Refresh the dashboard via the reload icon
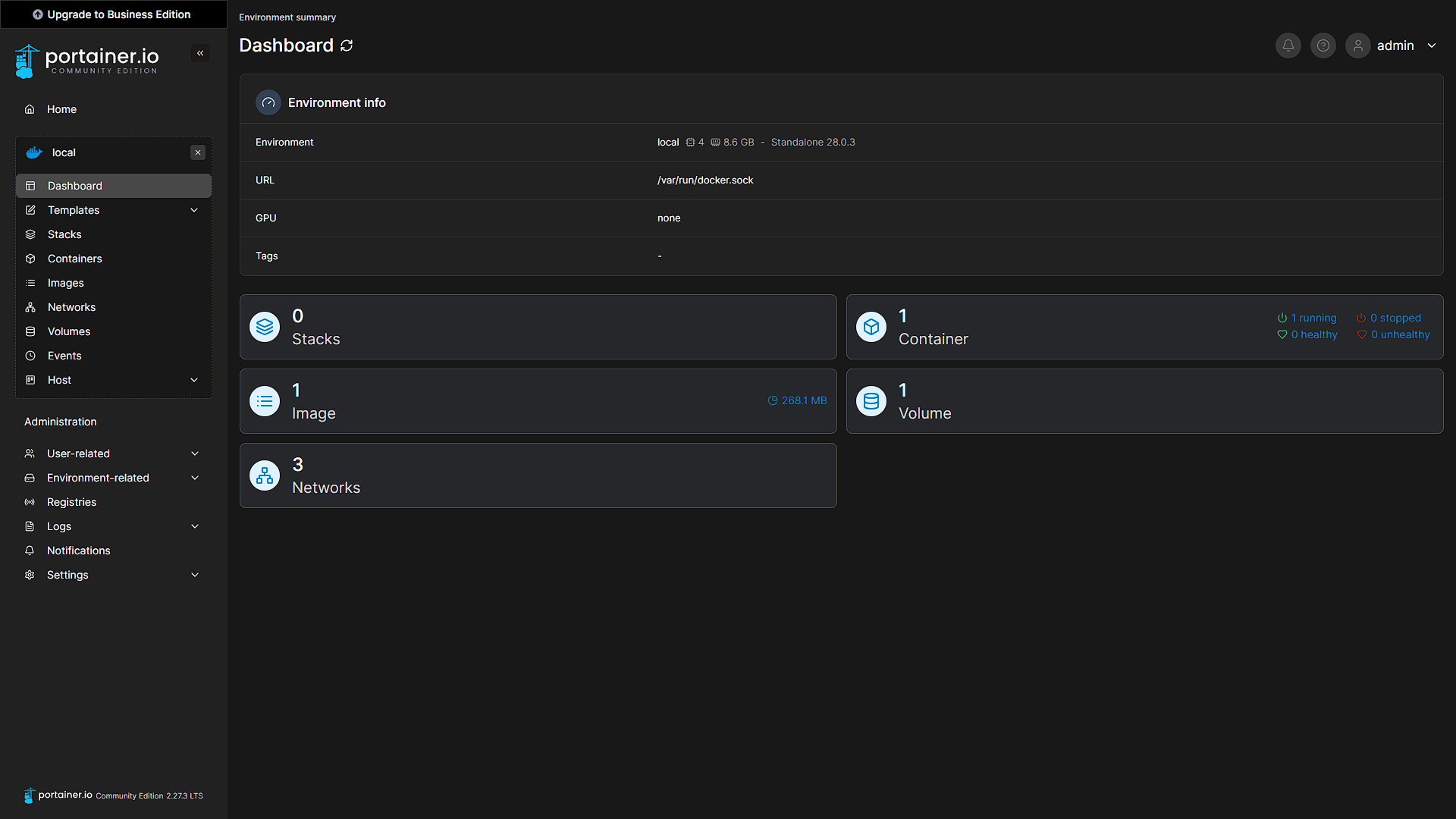Image resolution: width=1456 pixels, height=819 pixels. (x=347, y=45)
